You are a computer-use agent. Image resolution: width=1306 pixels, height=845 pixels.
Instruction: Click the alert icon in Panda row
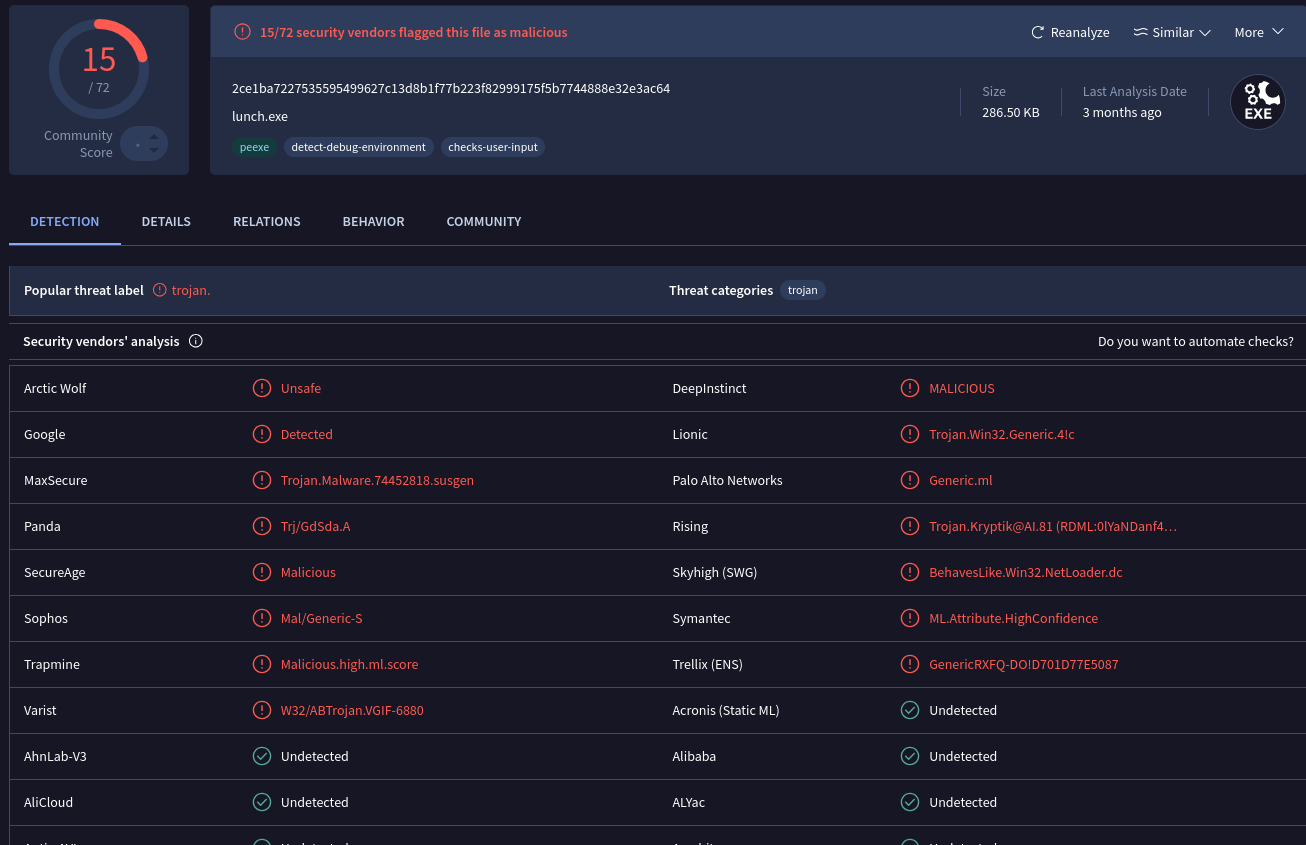point(262,526)
